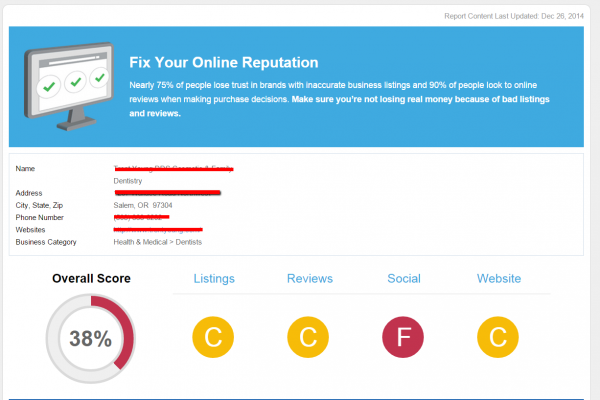The image size is (600, 400).
Task: Click the Websites label
Action: click(x=30, y=230)
